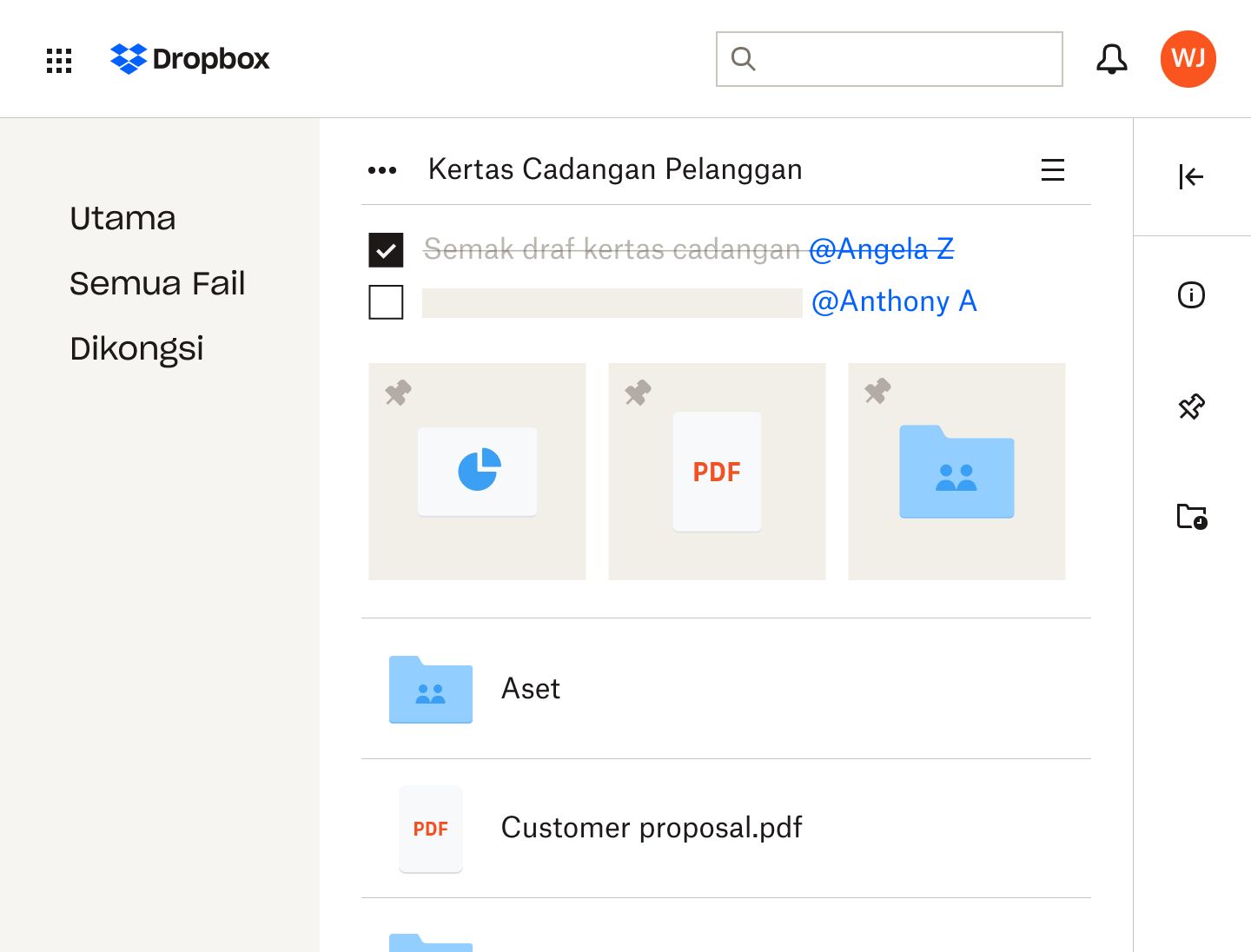Unpin the PDF thumbnail card

coord(638,393)
